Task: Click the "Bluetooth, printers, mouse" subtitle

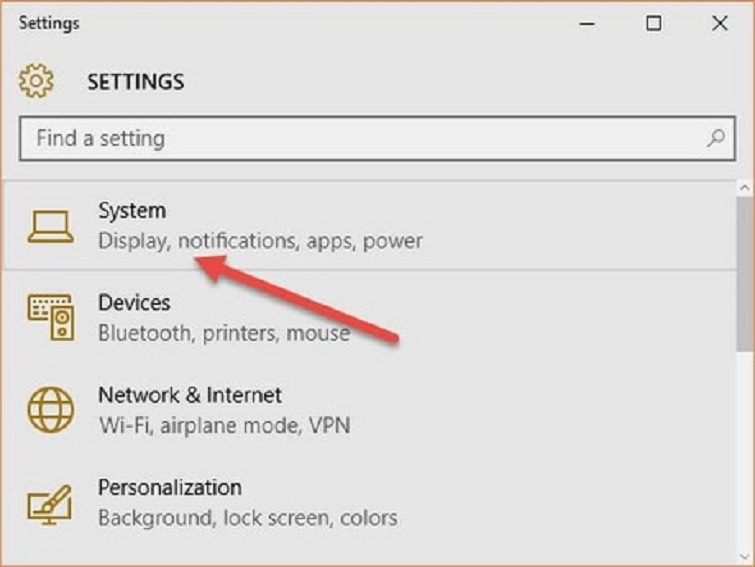Action: click(224, 332)
